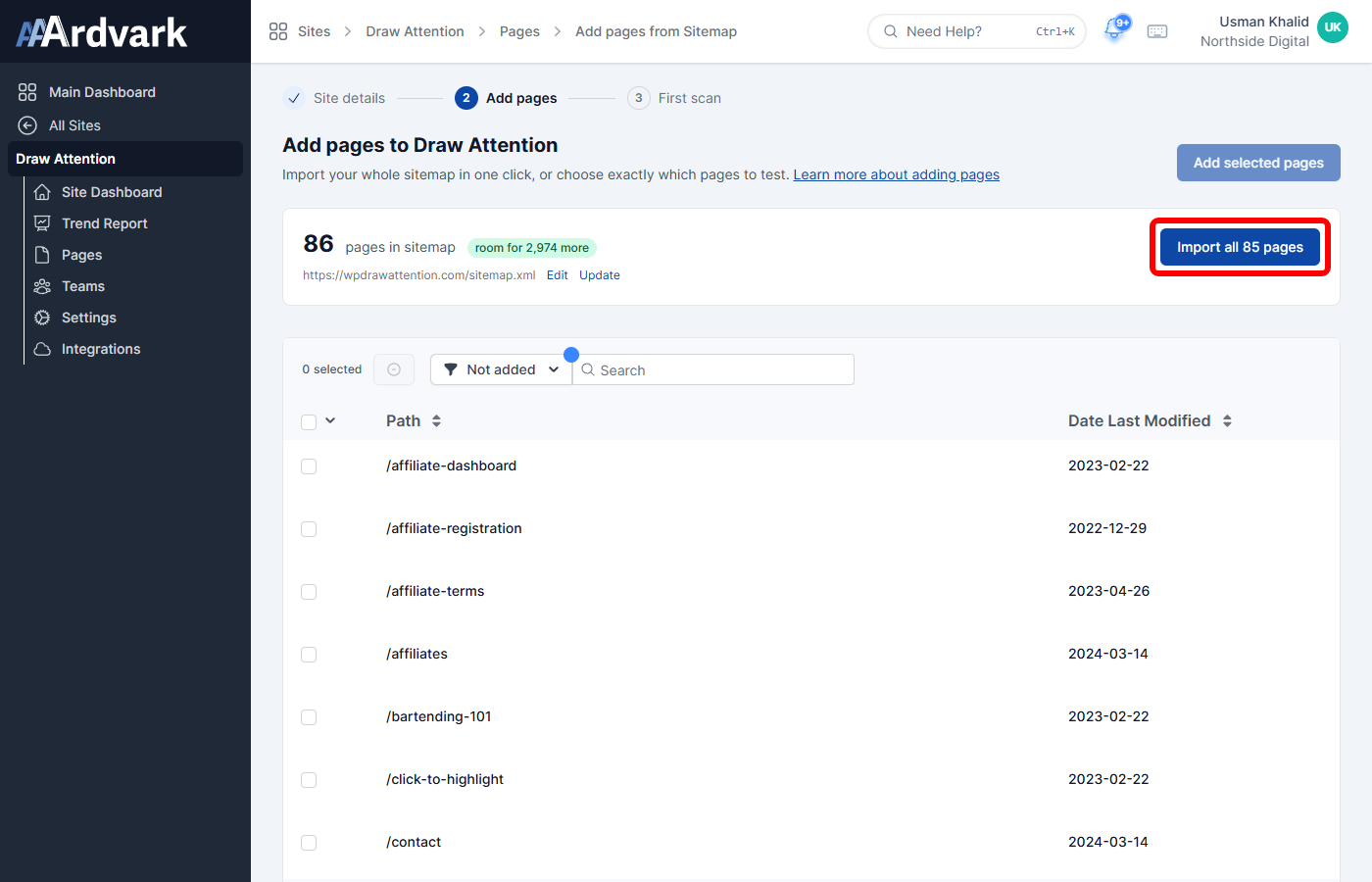Click the 2023-04-26 date cell

[1108, 591]
